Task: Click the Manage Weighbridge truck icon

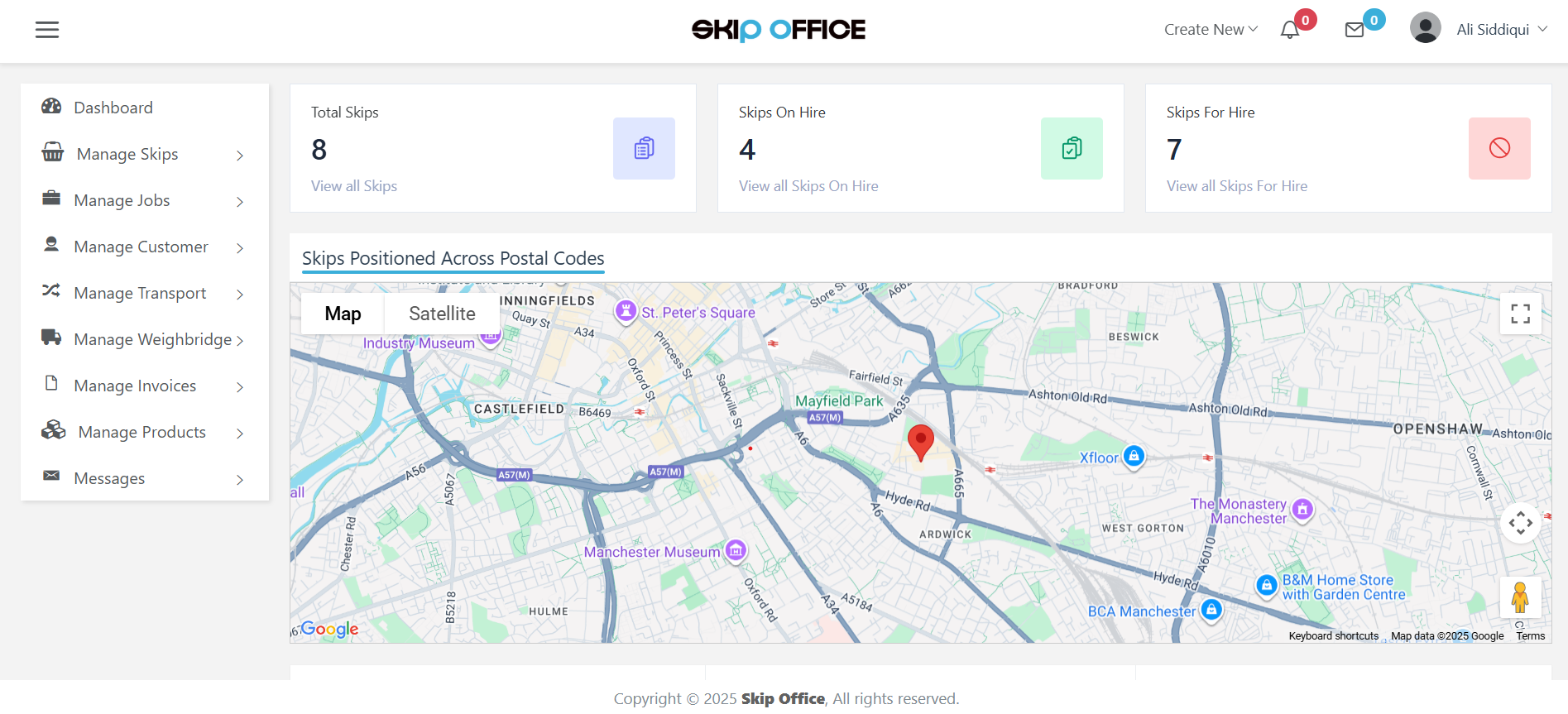Action: pos(51,337)
